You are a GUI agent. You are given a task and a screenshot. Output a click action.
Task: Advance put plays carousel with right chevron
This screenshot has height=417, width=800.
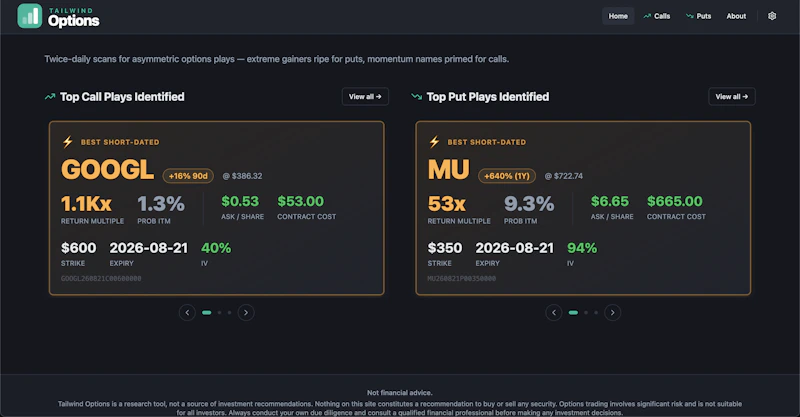[x=612, y=312]
